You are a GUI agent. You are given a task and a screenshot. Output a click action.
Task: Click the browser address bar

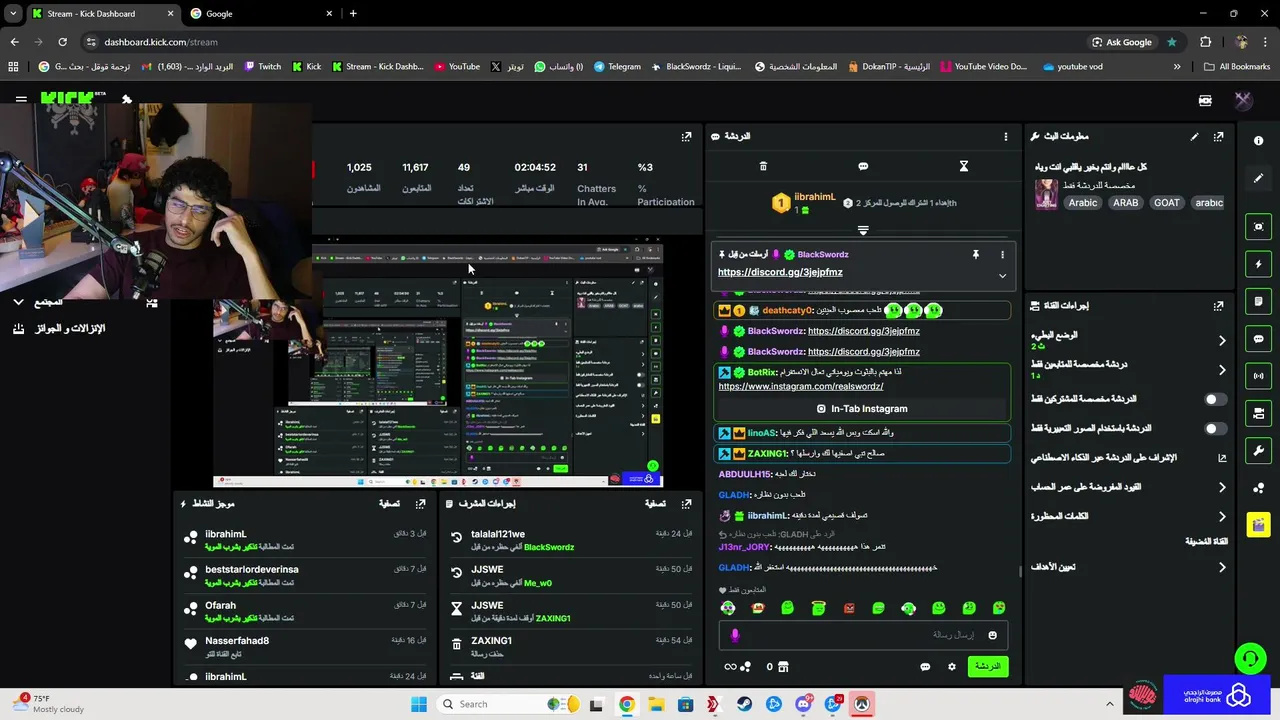(580, 42)
